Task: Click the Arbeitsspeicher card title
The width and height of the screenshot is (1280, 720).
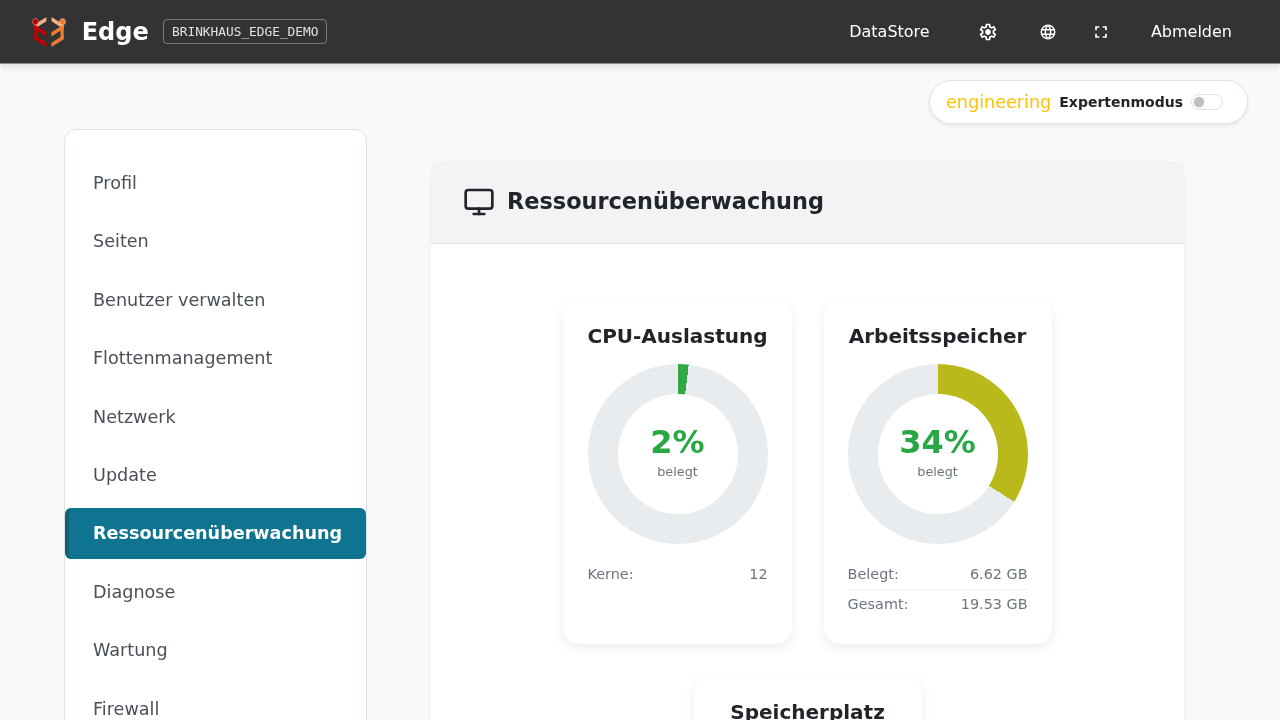Action: pyautogui.click(x=938, y=336)
